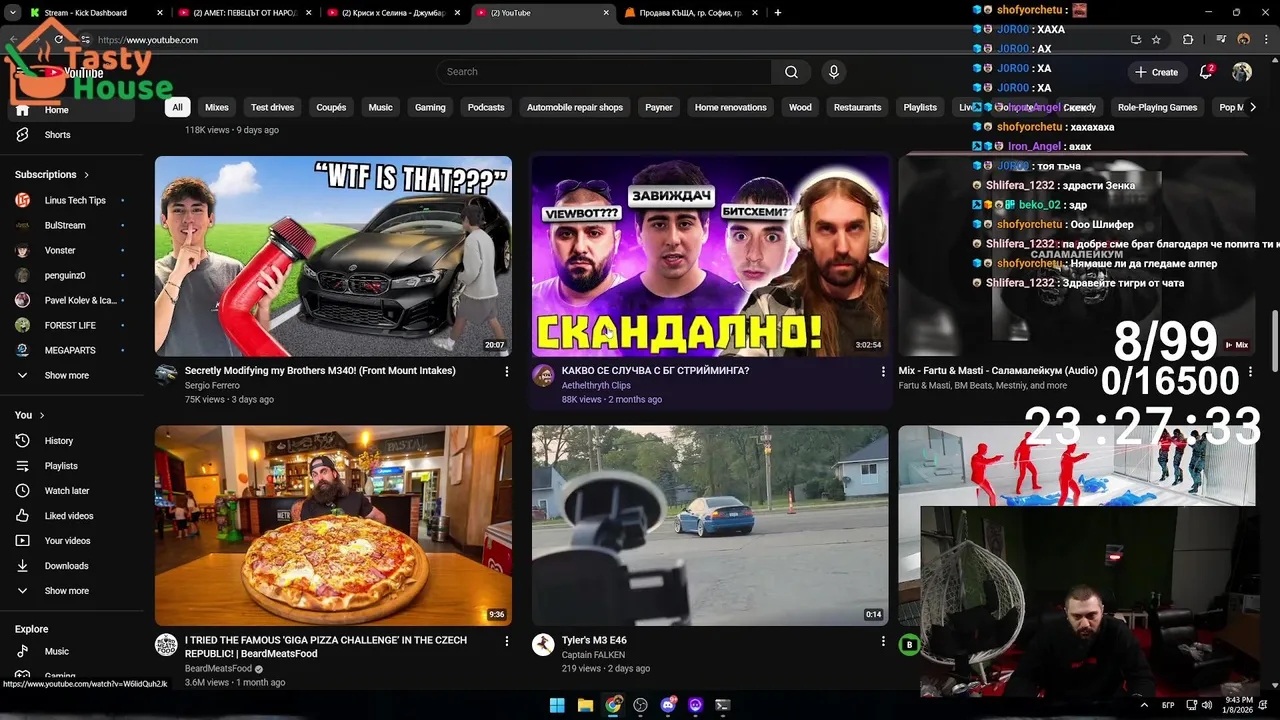Open File Explorer from the taskbar
1280x720 pixels.
tap(585, 705)
